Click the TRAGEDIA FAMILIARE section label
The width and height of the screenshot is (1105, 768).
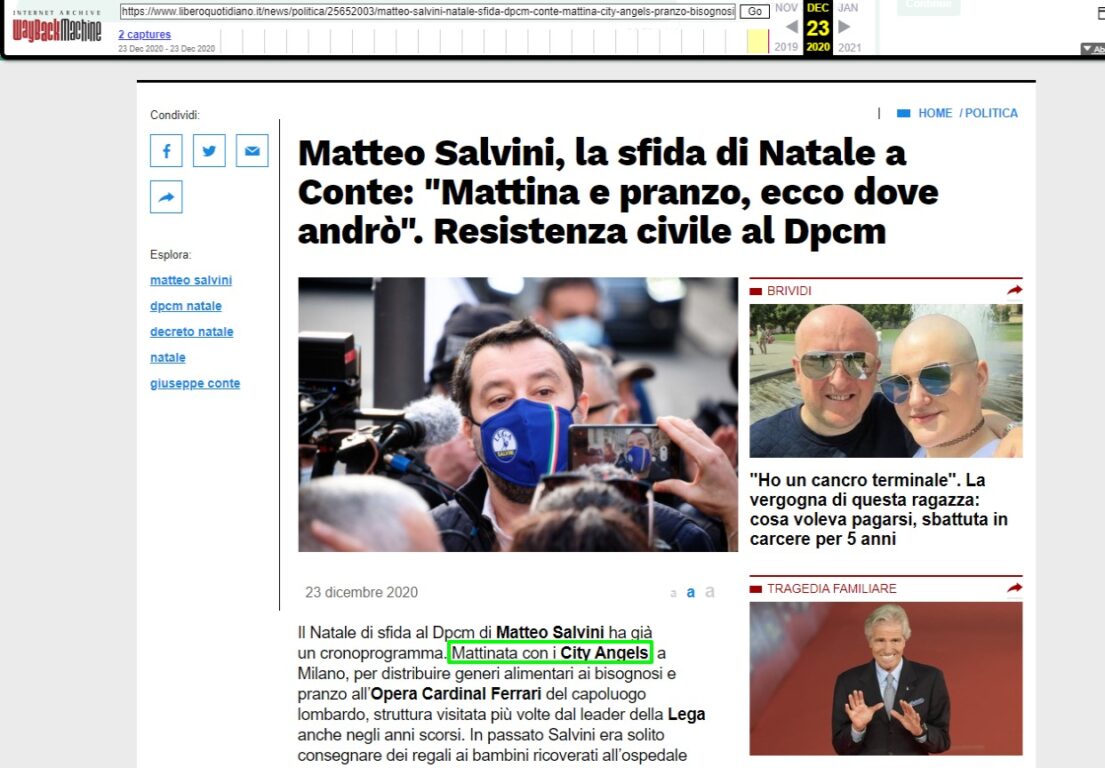(x=832, y=588)
